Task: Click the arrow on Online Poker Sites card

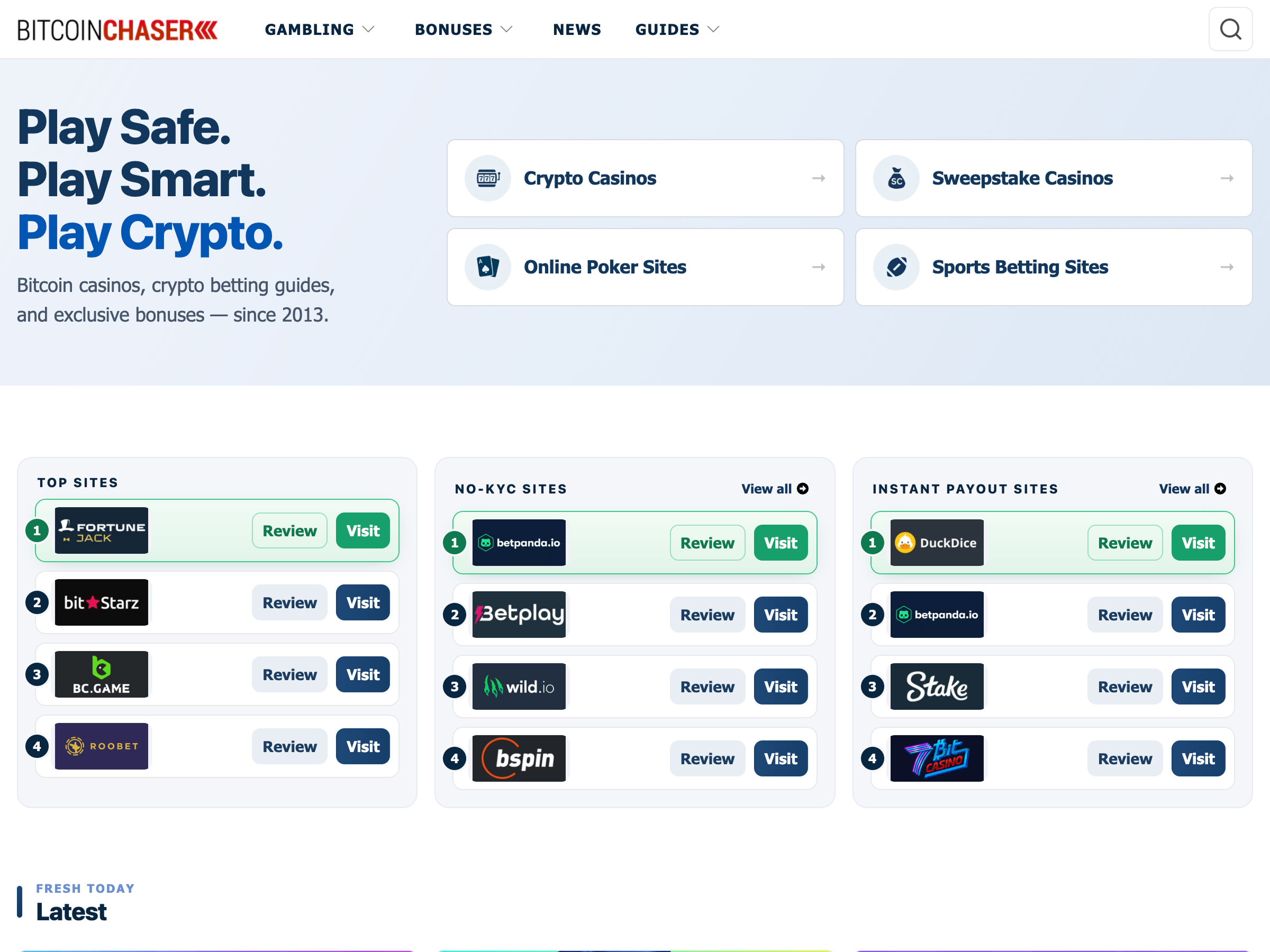Action: click(x=819, y=268)
